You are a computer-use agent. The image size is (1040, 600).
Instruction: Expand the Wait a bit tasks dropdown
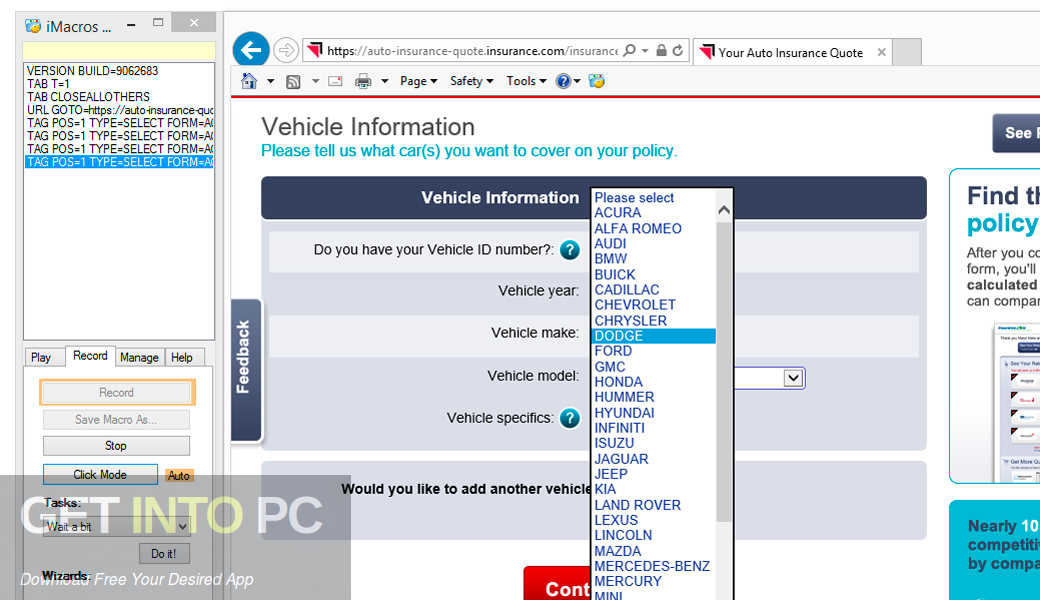point(182,527)
